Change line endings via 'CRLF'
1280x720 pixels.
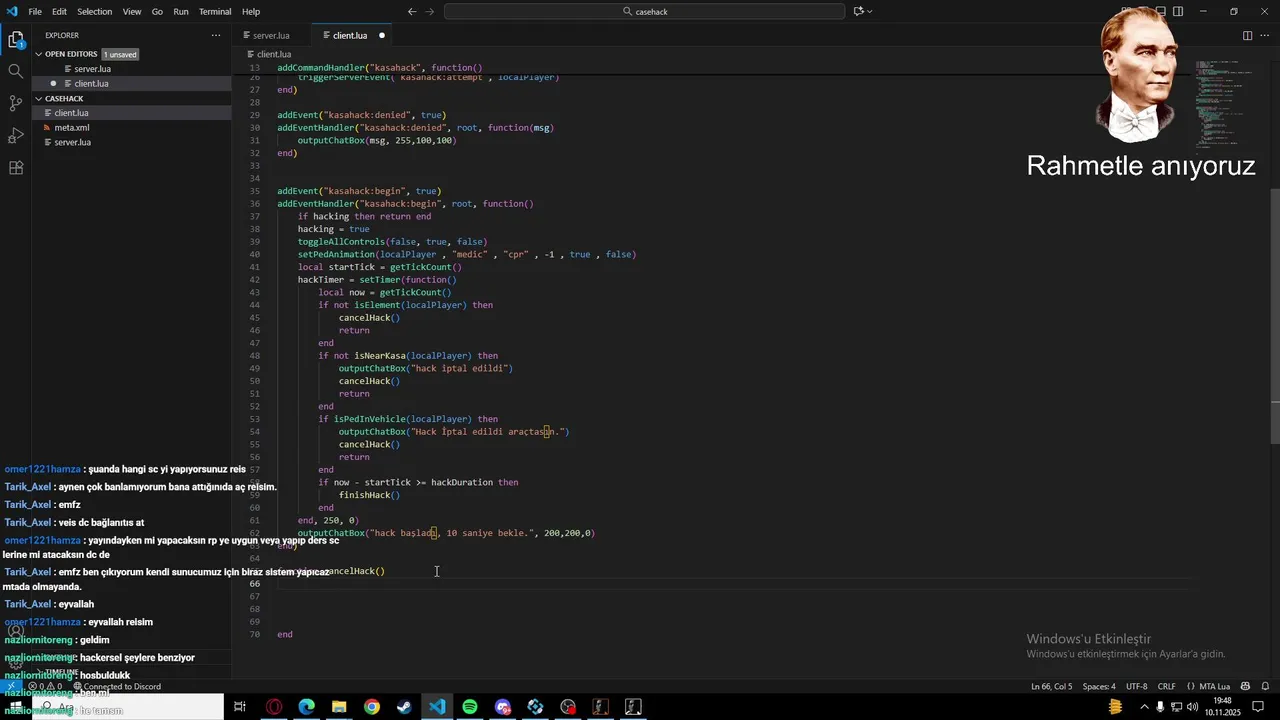[1166, 687]
